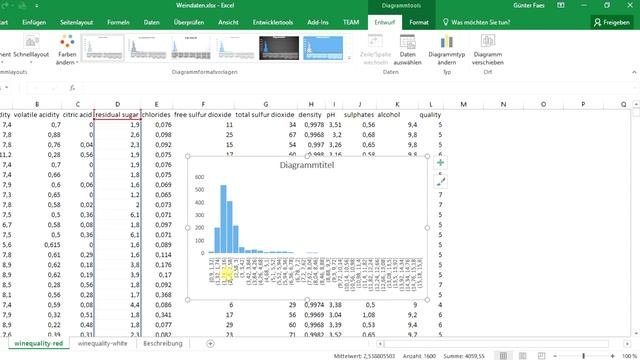Screen dimensions: 640x360
Task: Expand chart styles gallery more arrow
Action: point(349,58)
